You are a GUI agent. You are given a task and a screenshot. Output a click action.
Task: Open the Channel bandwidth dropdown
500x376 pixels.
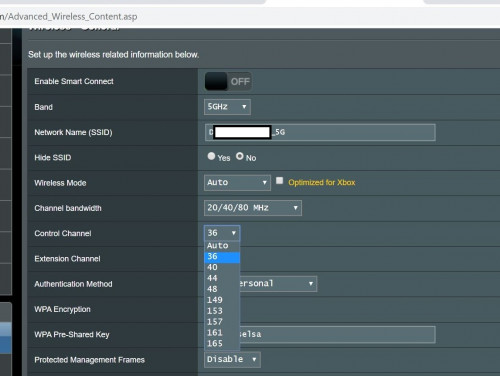pyautogui.click(x=253, y=208)
